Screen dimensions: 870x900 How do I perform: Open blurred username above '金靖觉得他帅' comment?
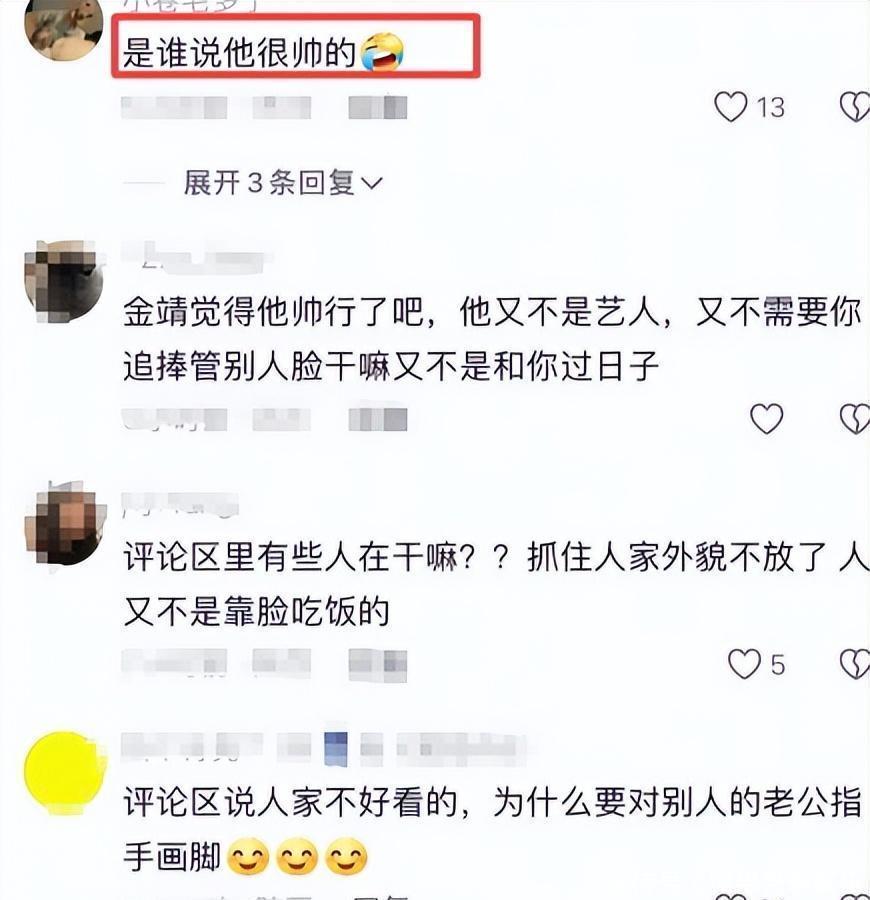pyautogui.click(x=197, y=257)
